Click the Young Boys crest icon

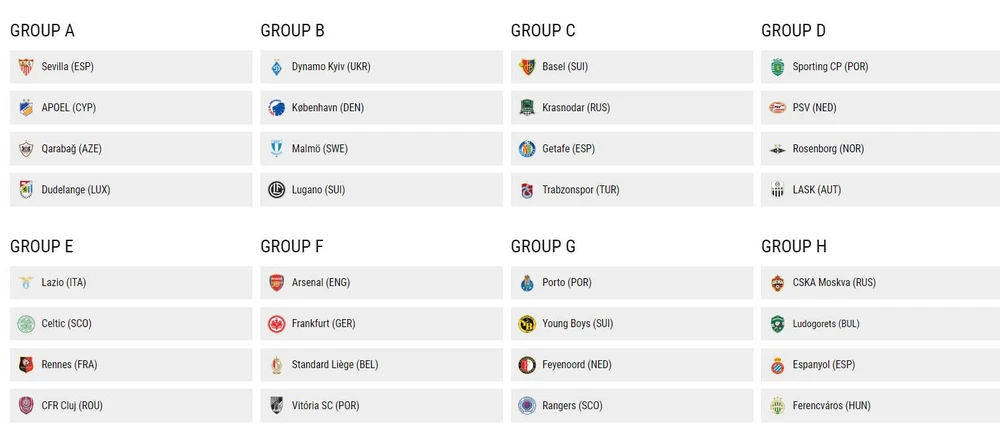point(527,324)
